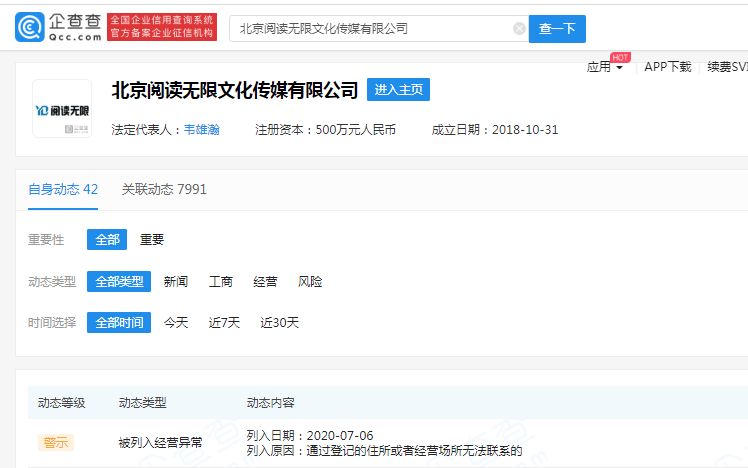Open the APP下载 link
Viewport: 748px width, 468px height.
[667, 67]
